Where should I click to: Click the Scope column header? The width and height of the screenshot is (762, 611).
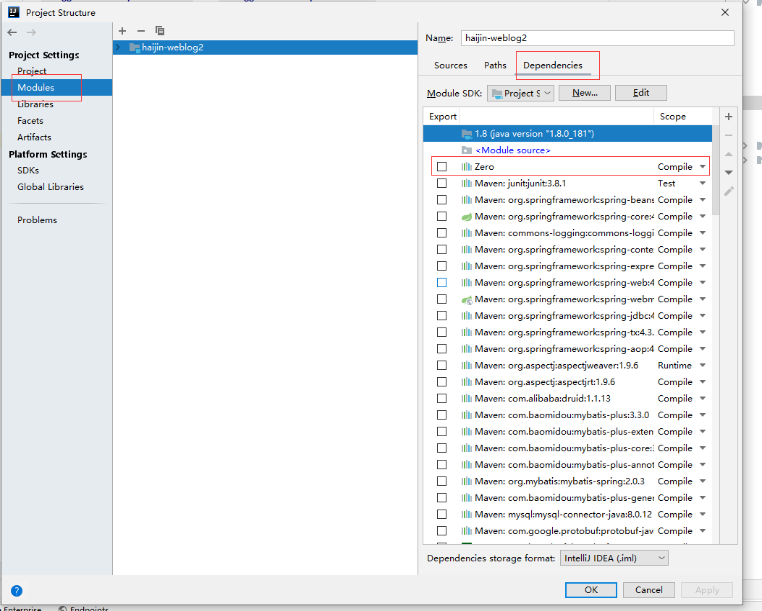pos(673,117)
